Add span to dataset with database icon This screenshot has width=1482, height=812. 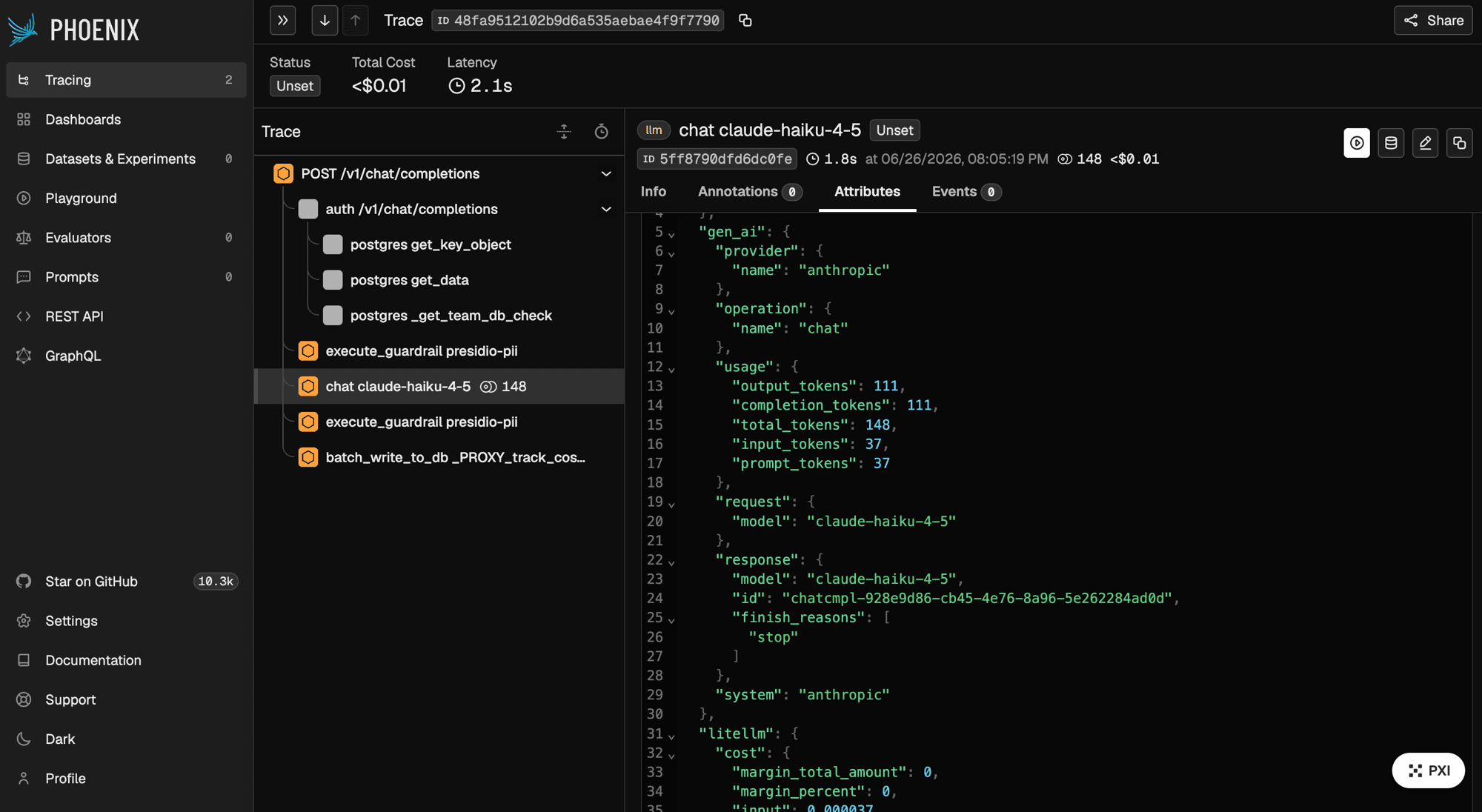point(1391,143)
